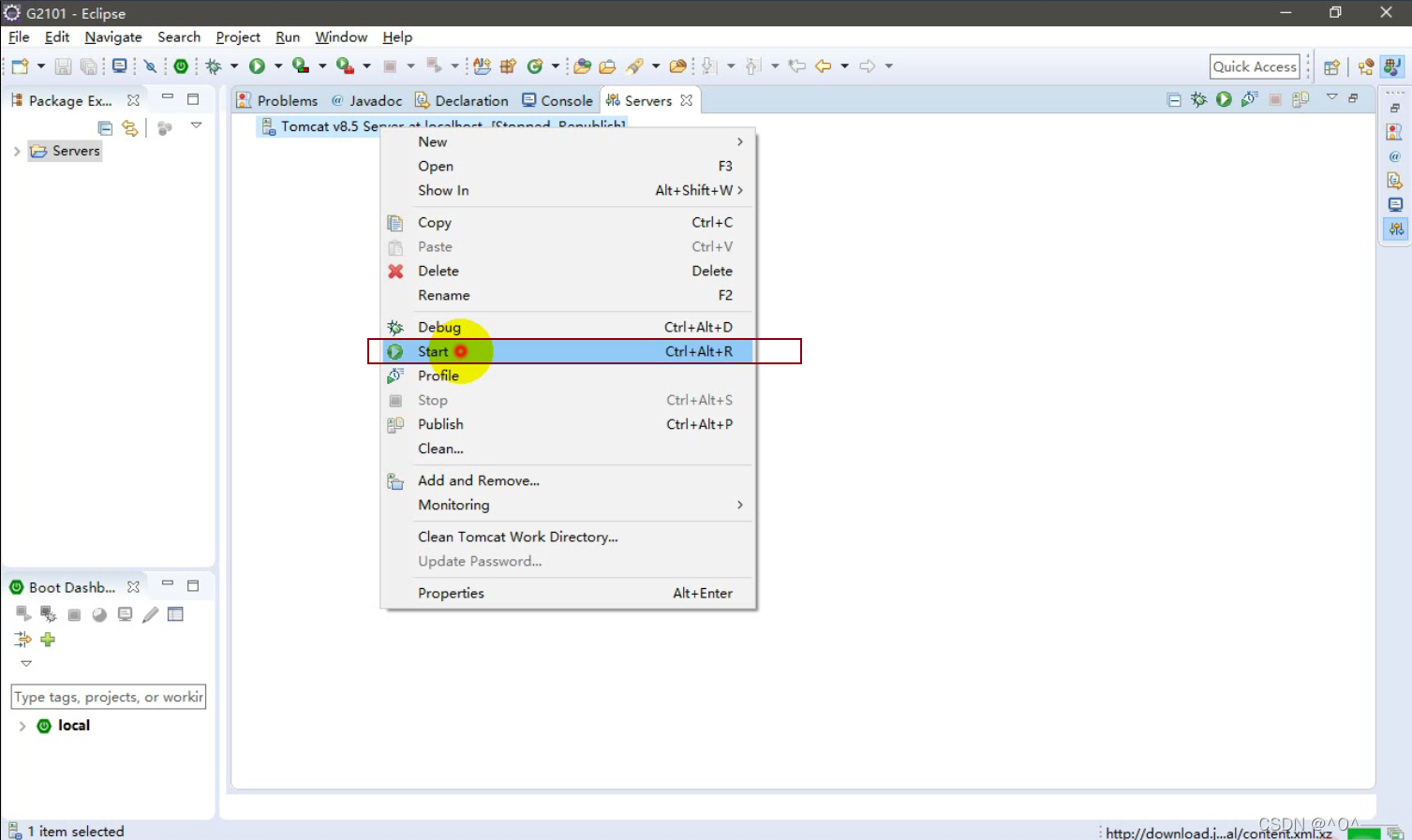Choose Delete in the server context menu

tap(568, 272)
